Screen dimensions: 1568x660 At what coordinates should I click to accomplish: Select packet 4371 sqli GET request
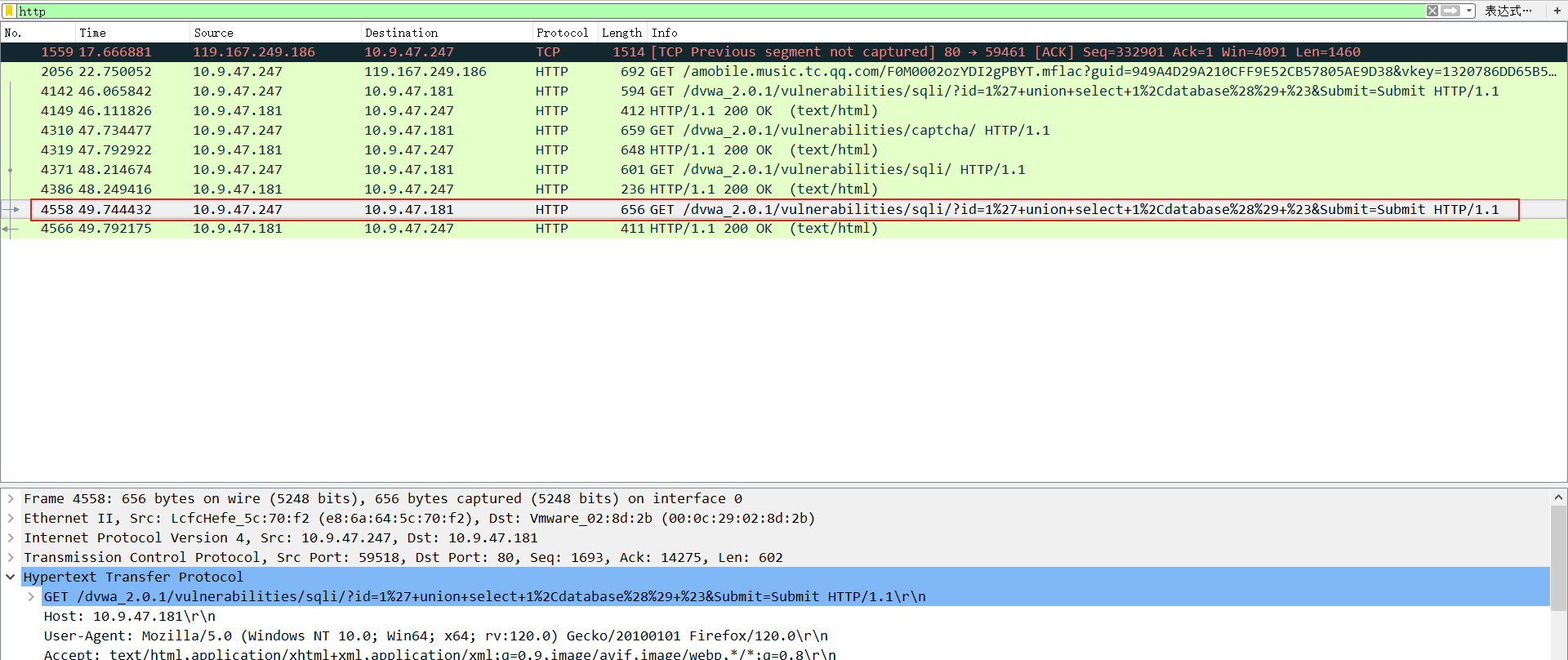coord(783,169)
